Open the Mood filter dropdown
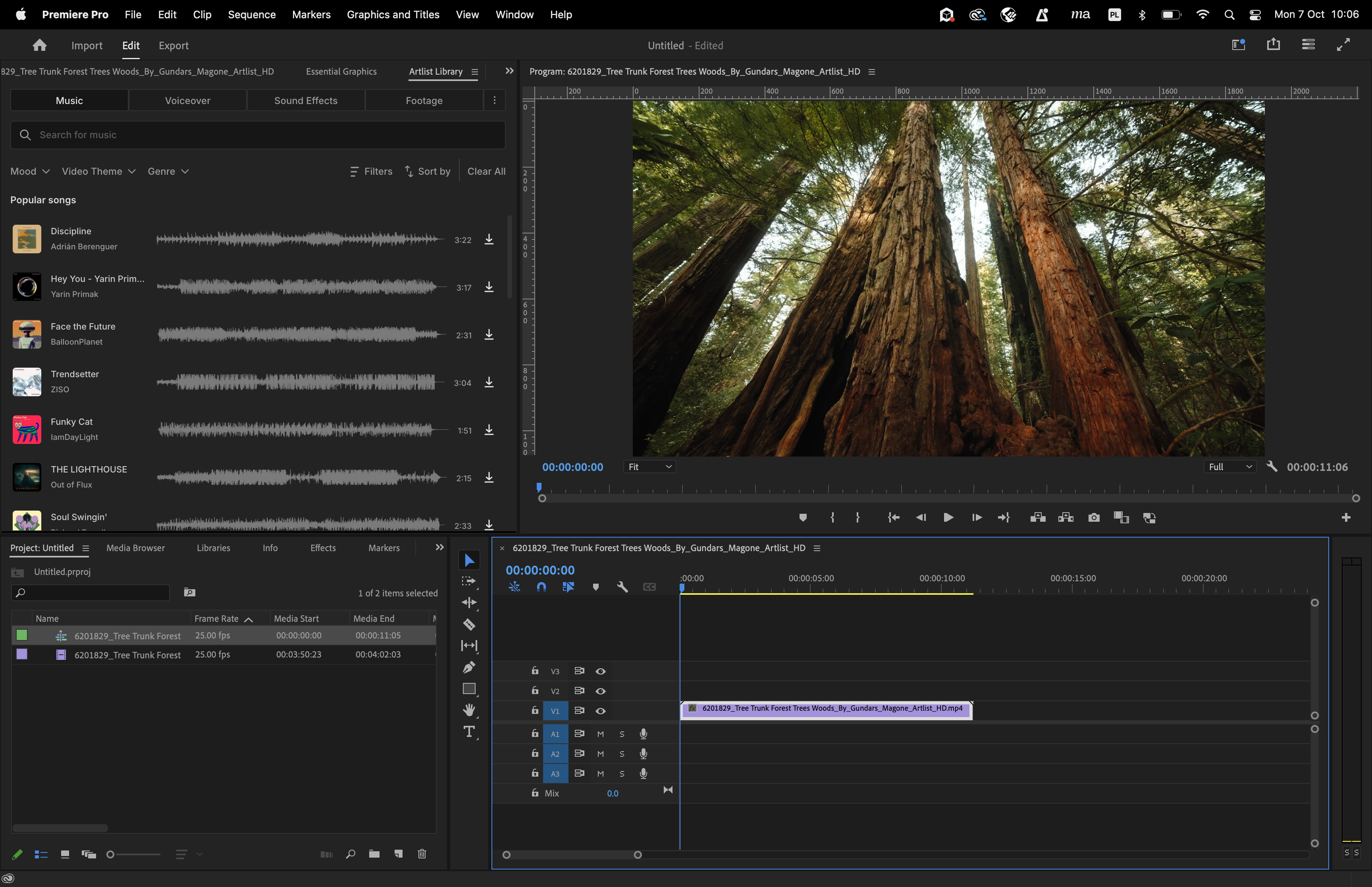1372x887 pixels. click(30, 171)
